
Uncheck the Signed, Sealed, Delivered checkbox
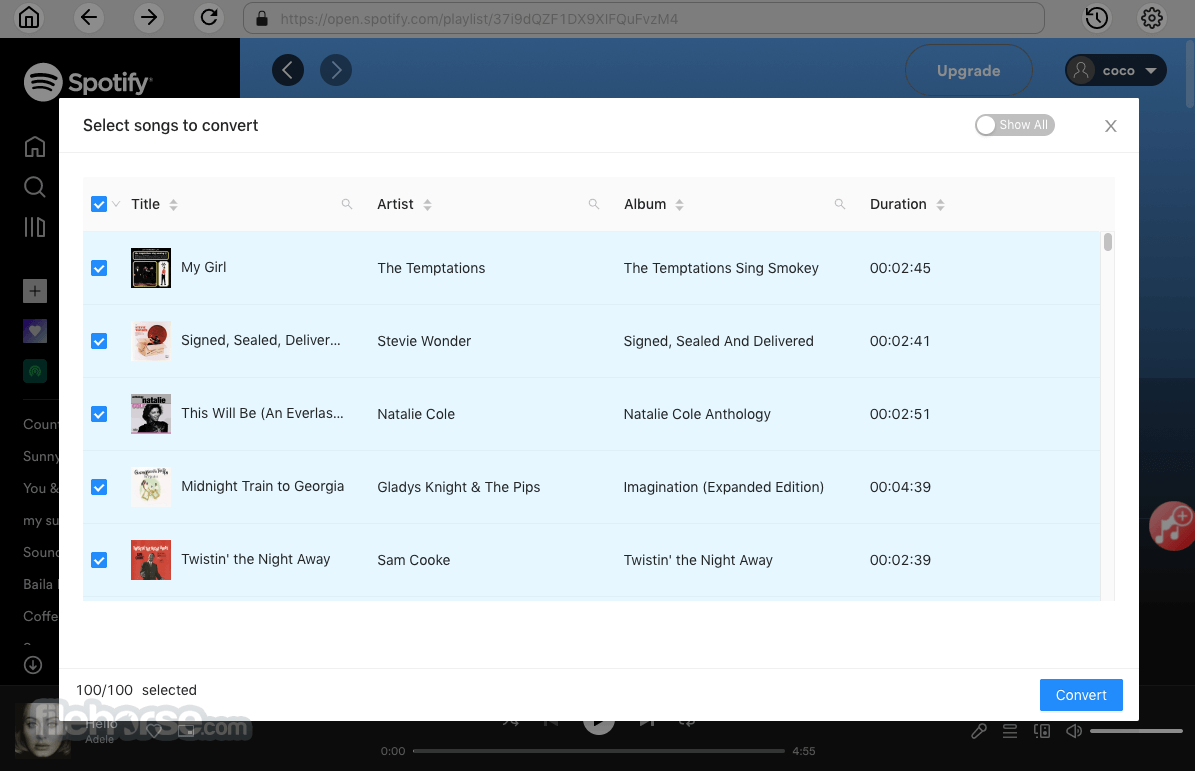(x=99, y=341)
